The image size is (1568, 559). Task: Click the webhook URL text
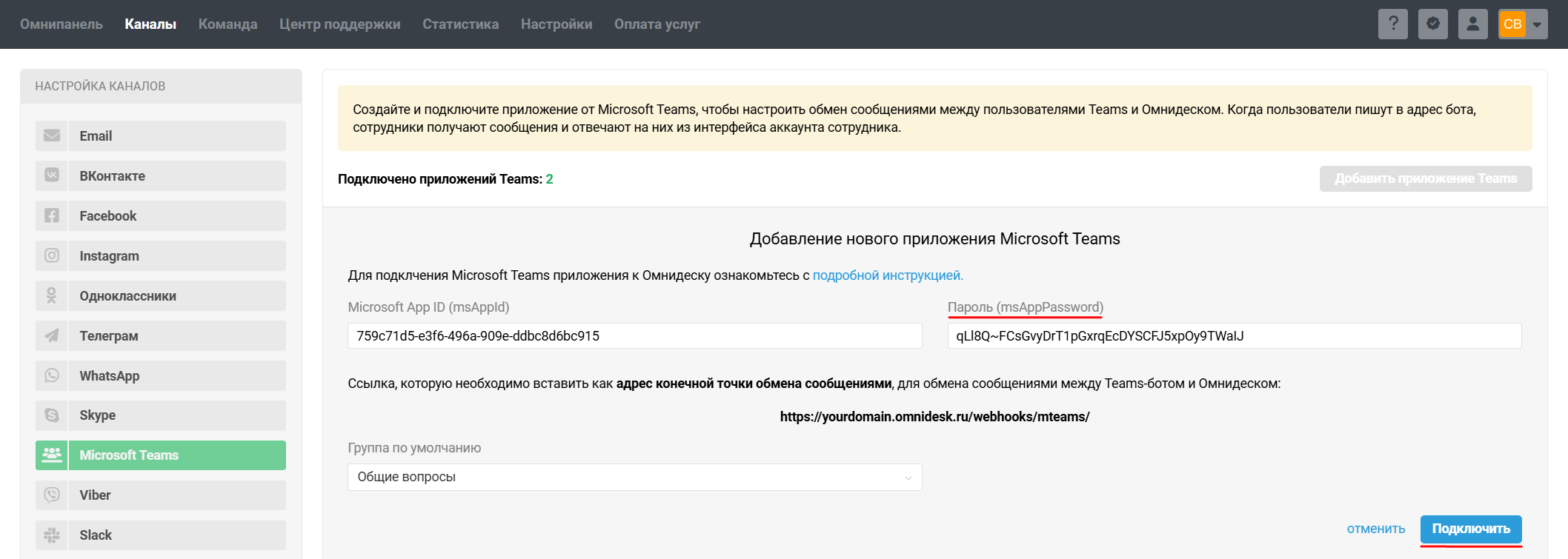(934, 417)
